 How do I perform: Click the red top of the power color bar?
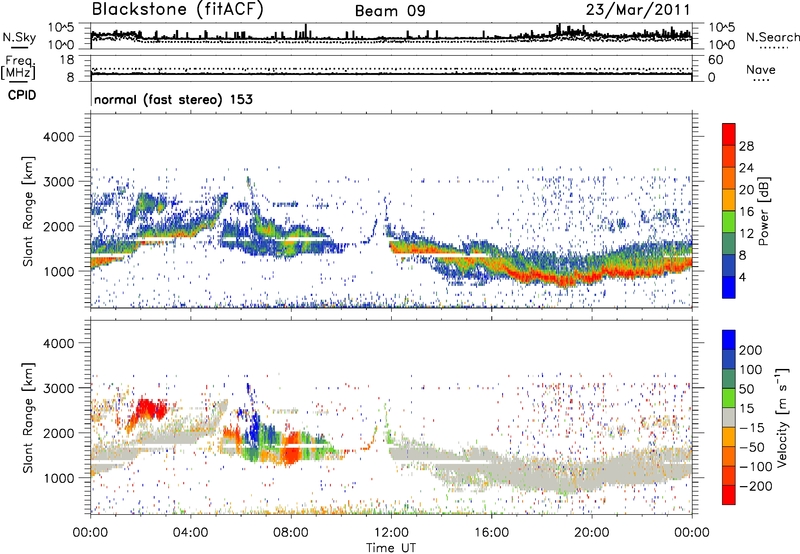click(729, 134)
